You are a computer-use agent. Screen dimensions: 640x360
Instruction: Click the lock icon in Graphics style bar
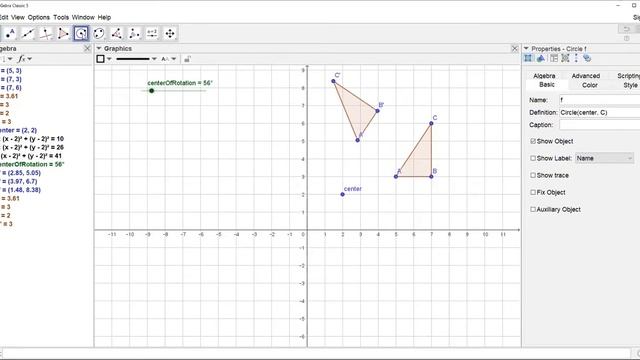[x=187, y=59]
